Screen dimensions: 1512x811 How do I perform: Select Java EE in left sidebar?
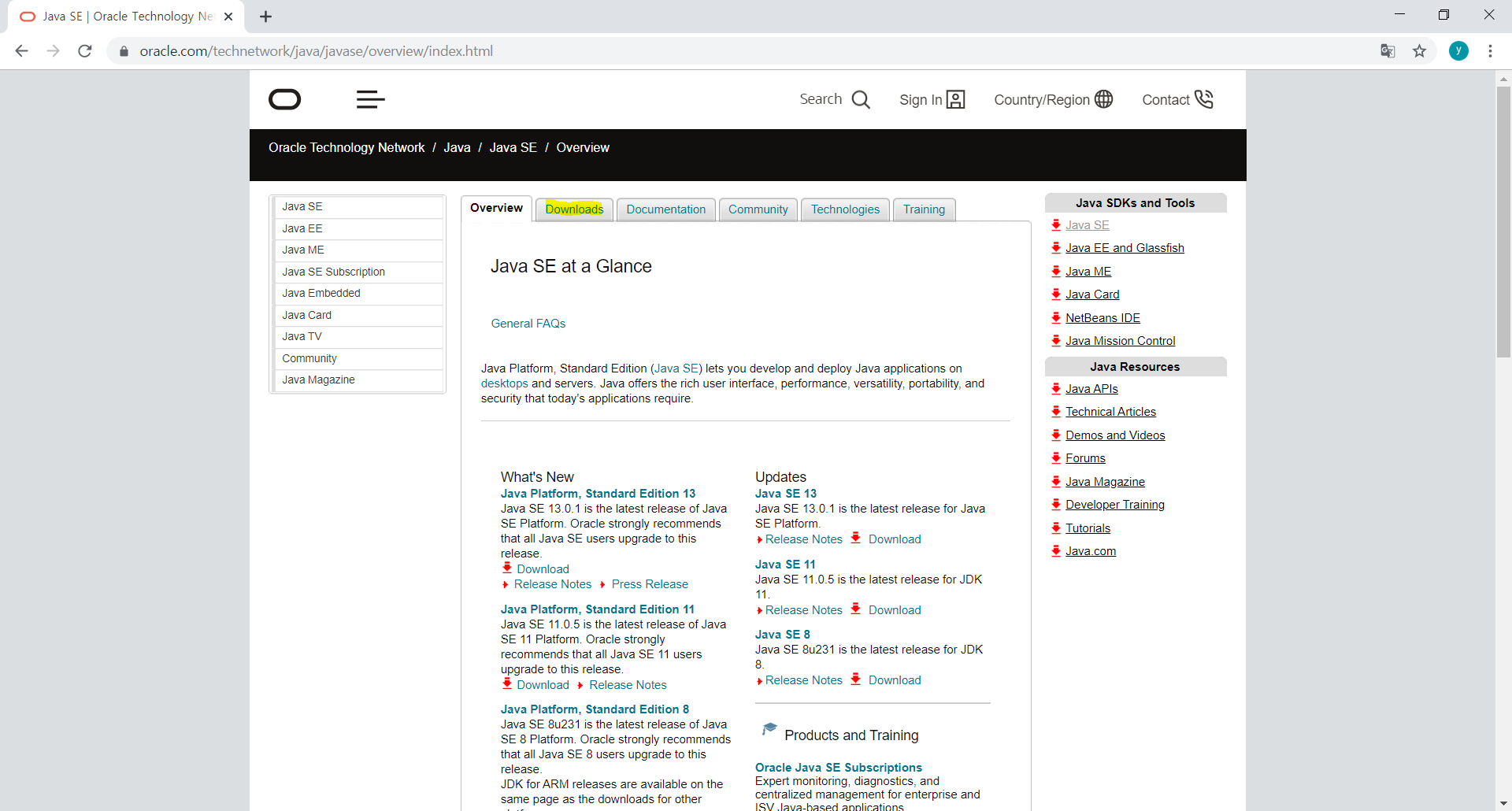(x=358, y=228)
